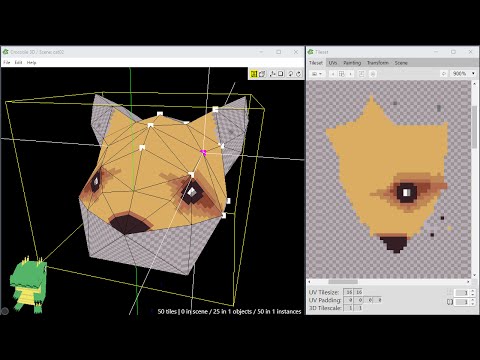The image size is (480, 360).
Task: Go to previous tileset arrow
Action: 333,74
